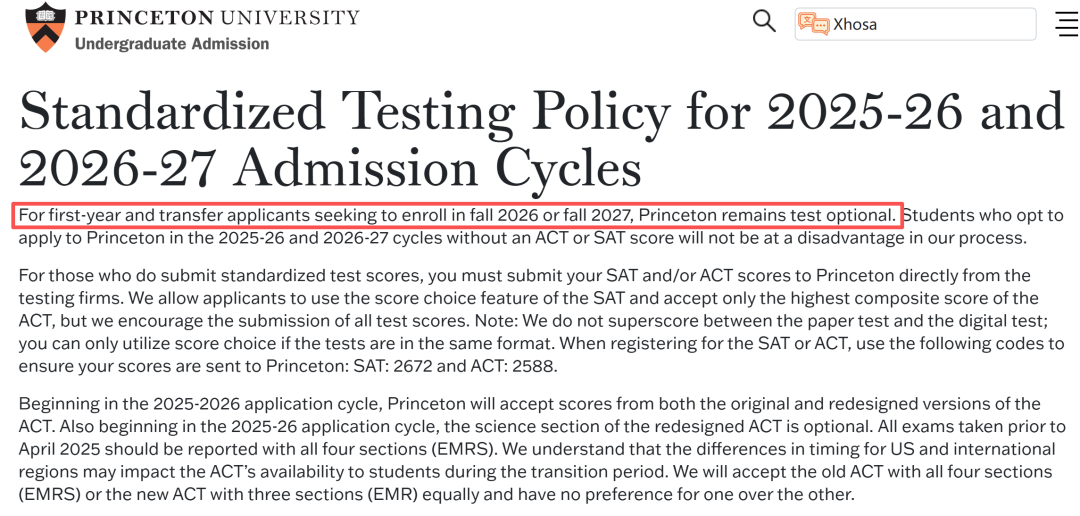Open site search with the magnifier icon
This screenshot has height=516, width=1080.
(x=764, y=21)
